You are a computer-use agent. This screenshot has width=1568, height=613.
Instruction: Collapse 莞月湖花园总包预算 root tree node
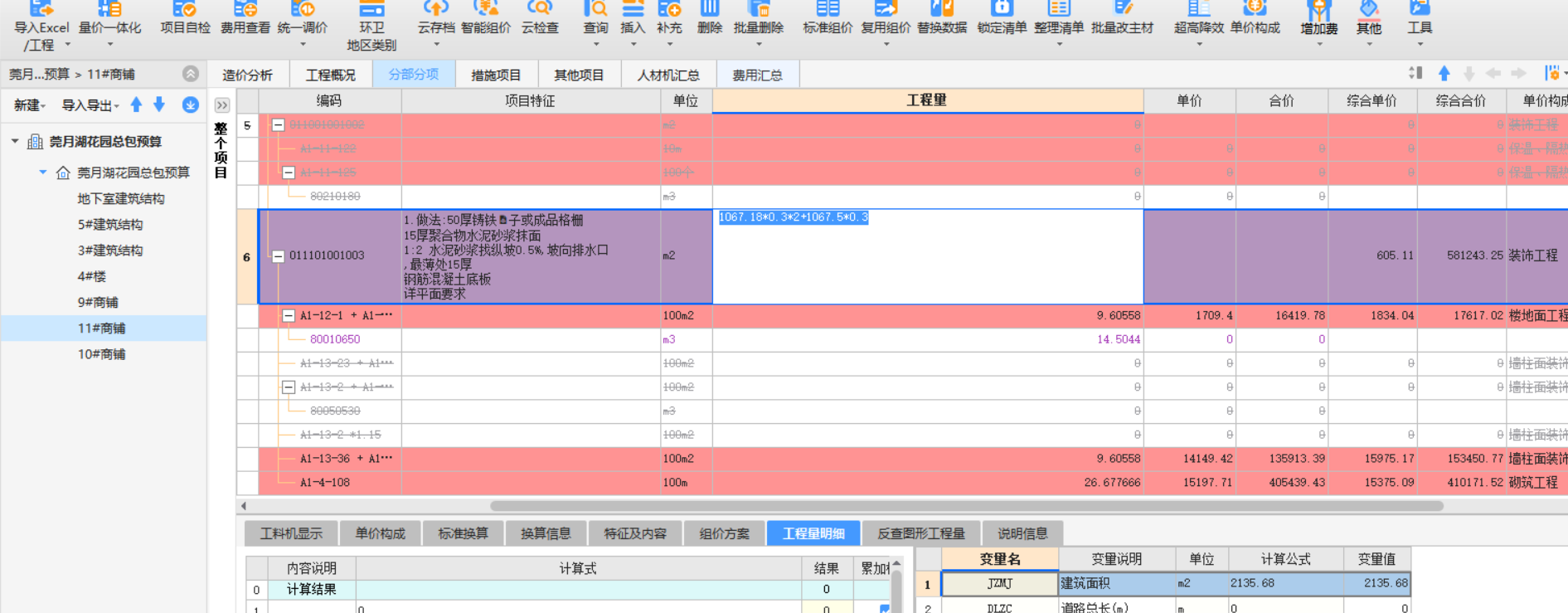[x=15, y=141]
